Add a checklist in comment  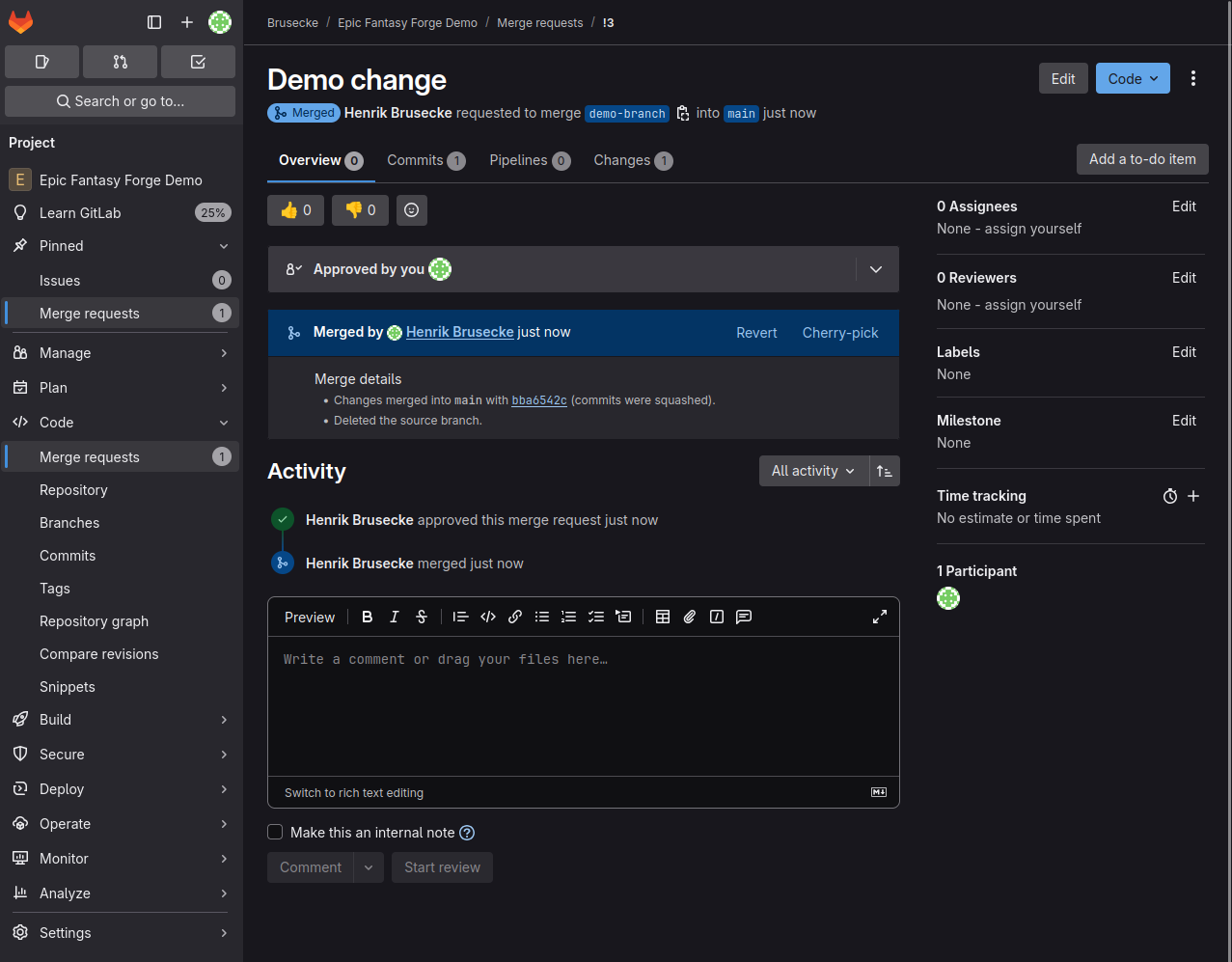point(596,617)
